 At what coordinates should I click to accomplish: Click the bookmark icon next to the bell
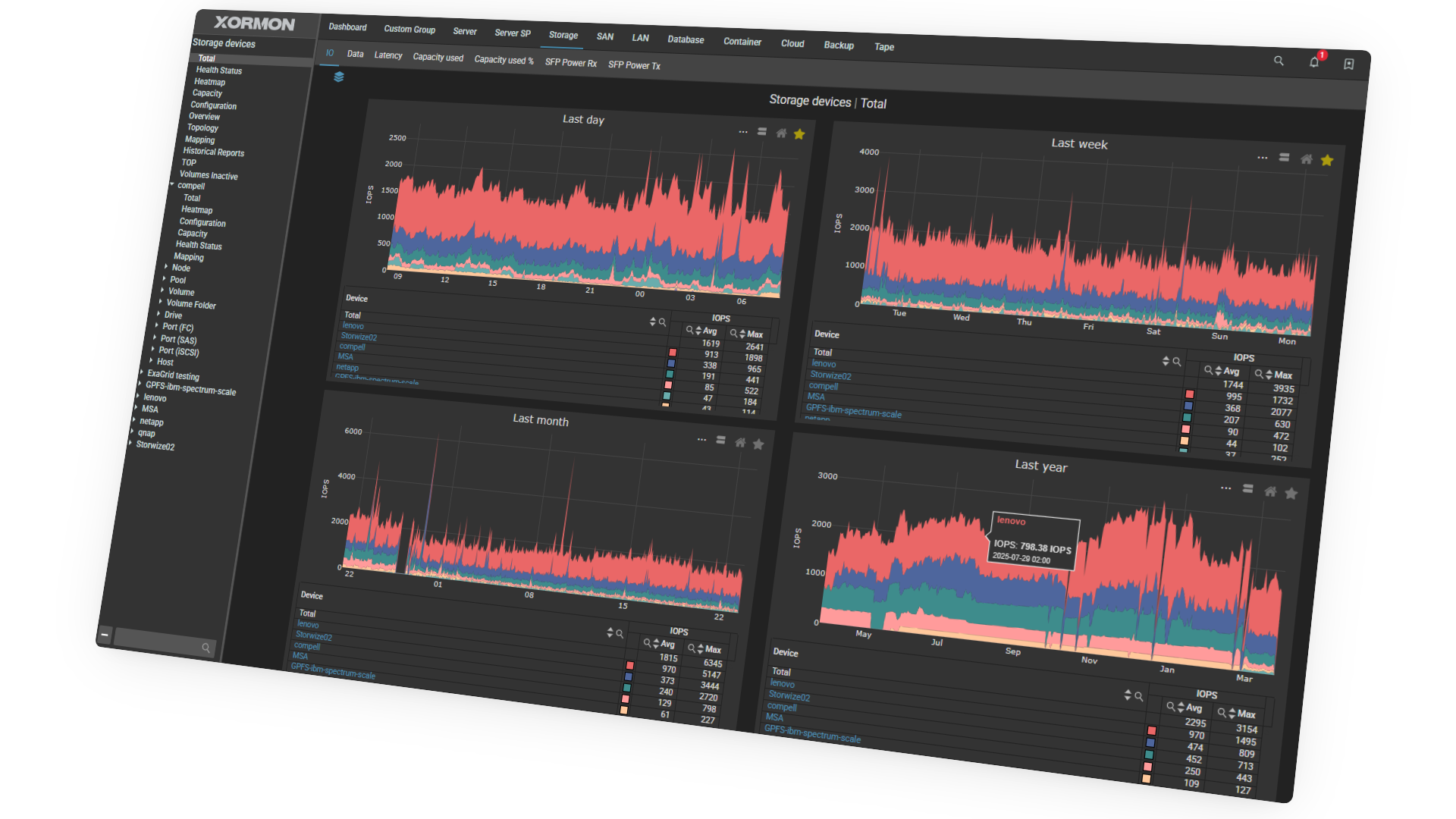[x=1349, y=64]
